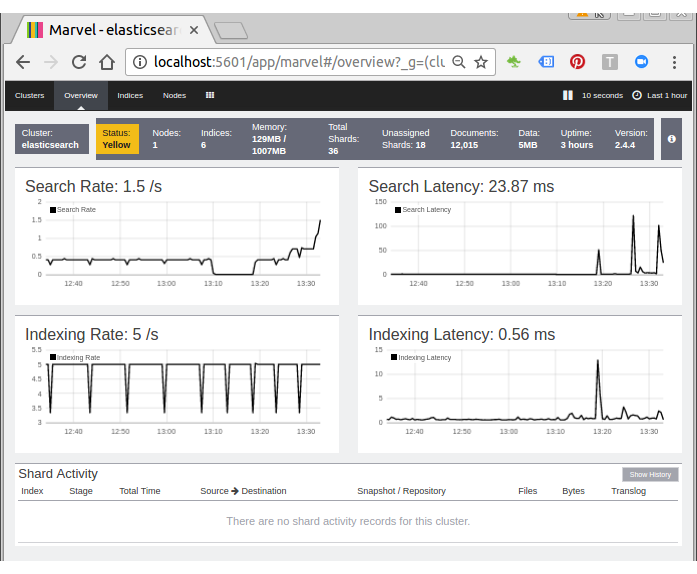The image size is (697, 574).
Task: Click the Data: 5MB stat
Action: pyautogui.click(x=529, y=139)
